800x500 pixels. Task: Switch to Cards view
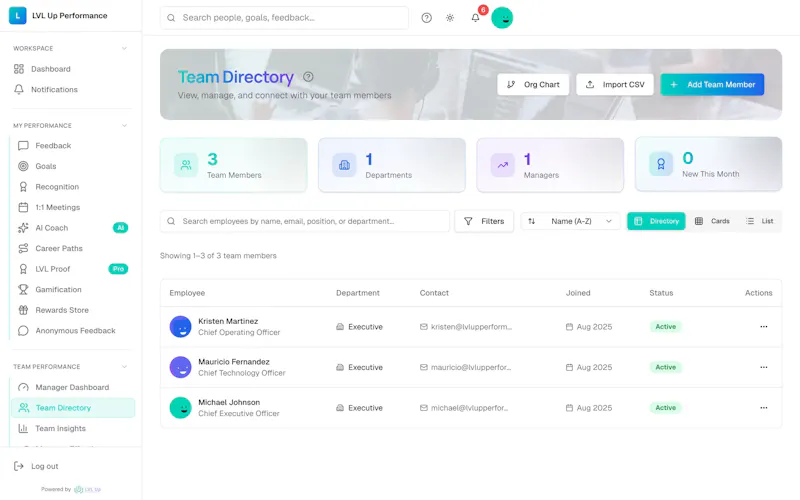pos(713,221)
